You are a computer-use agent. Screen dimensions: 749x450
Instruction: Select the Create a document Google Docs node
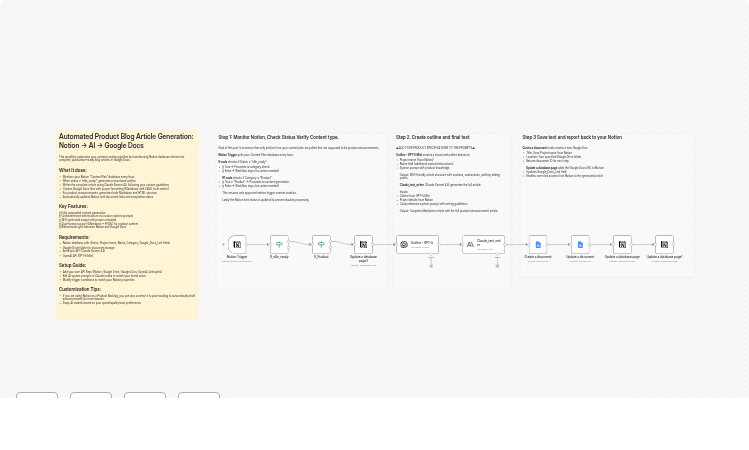(x=538, y=245)
